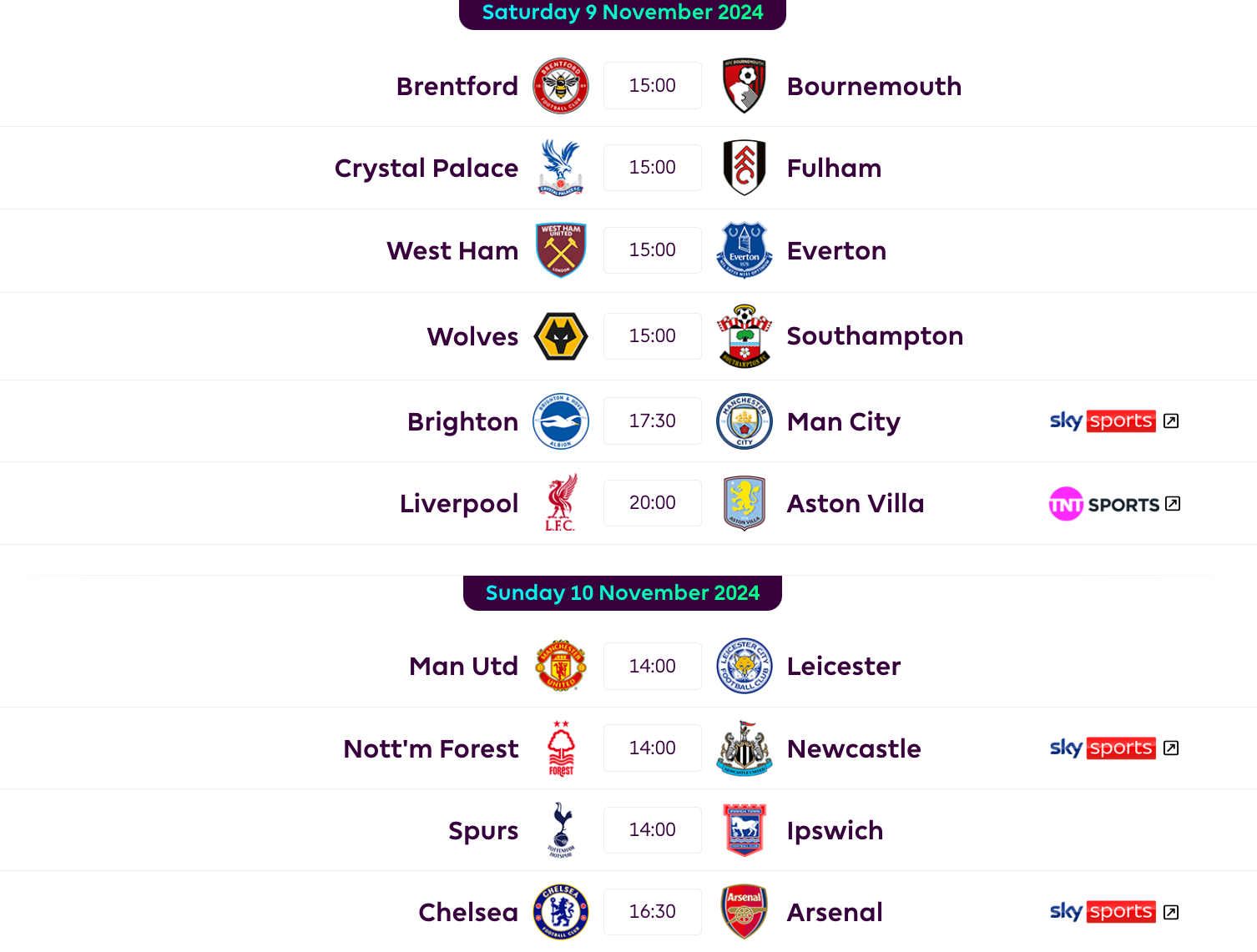
Task: Click the 17:30 Brighton kickoff time
Action: (x=653, y=421)
